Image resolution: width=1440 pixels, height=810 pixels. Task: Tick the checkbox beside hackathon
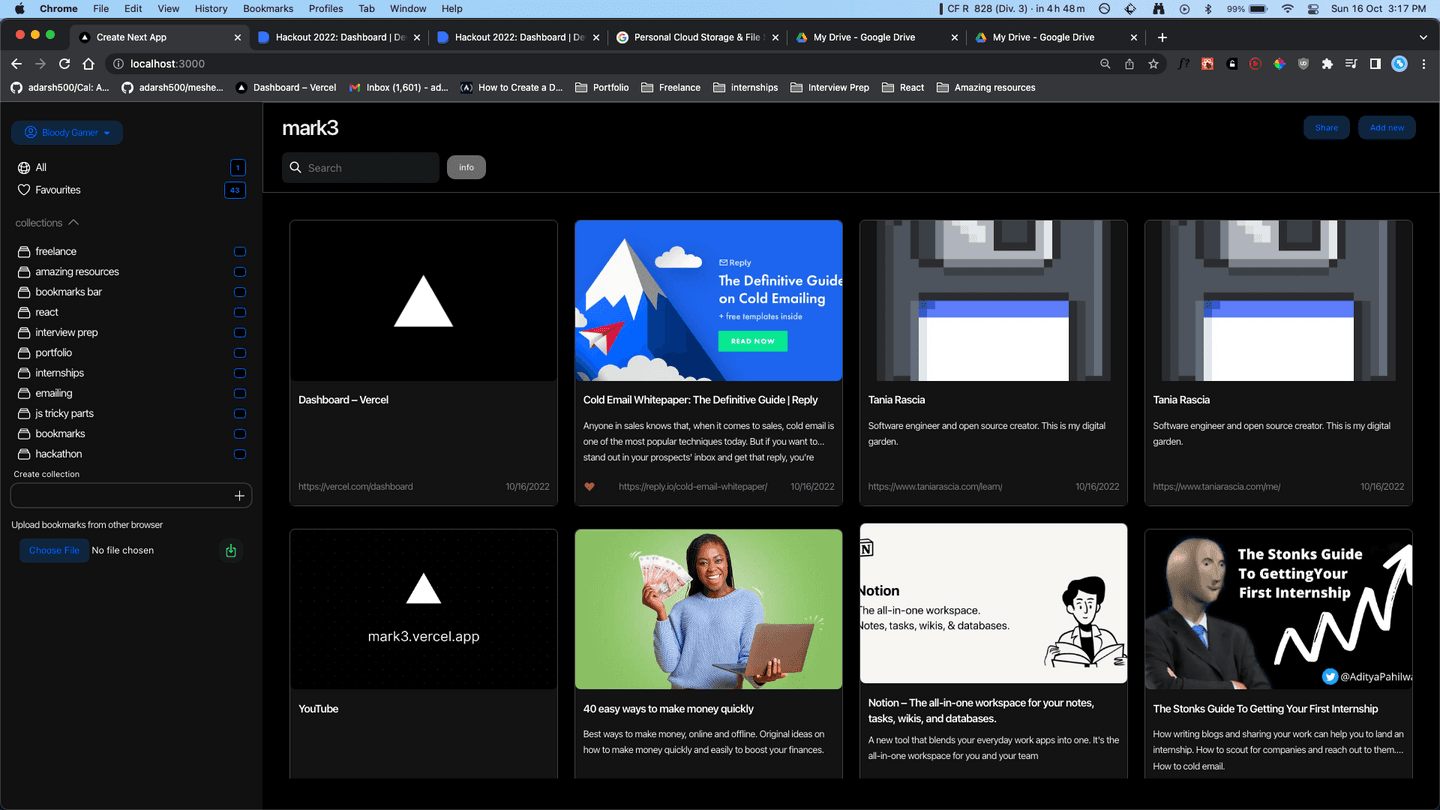pyautogui.click(x=240, y=454)
